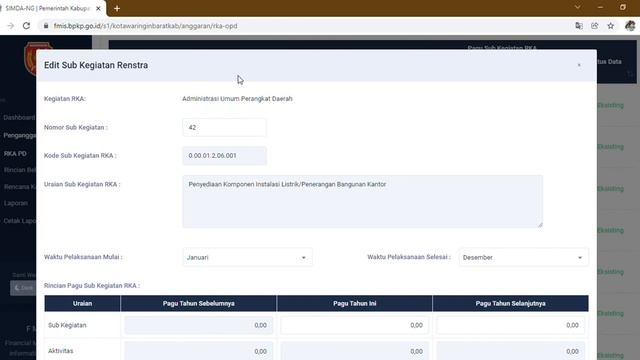
Task: Click Aktivitas Pagu Tahun Sebelumnya field
Action: point(198,351)
